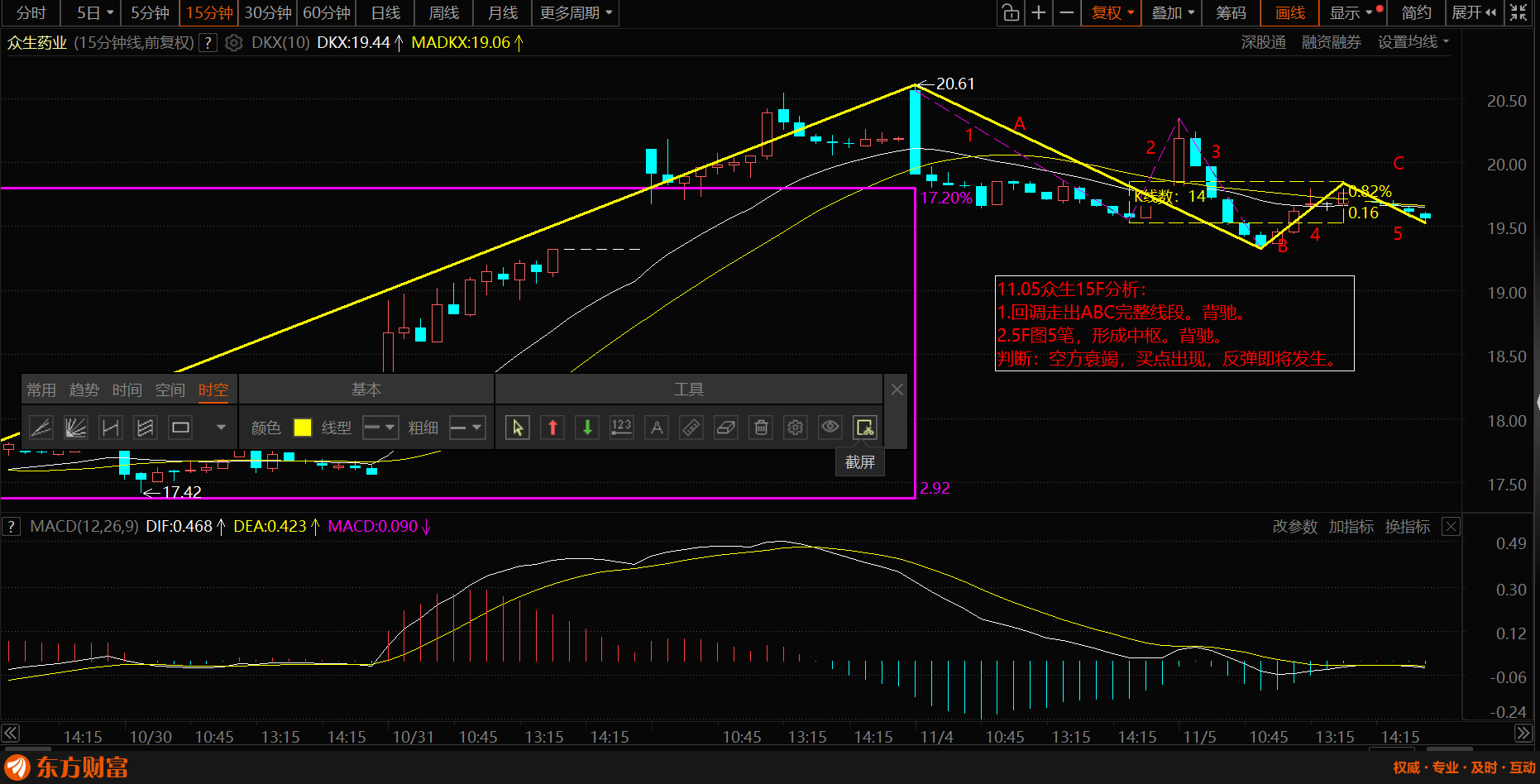Select the parallel channel drawing tool
1540x784 pixels.
click(145, 428)
